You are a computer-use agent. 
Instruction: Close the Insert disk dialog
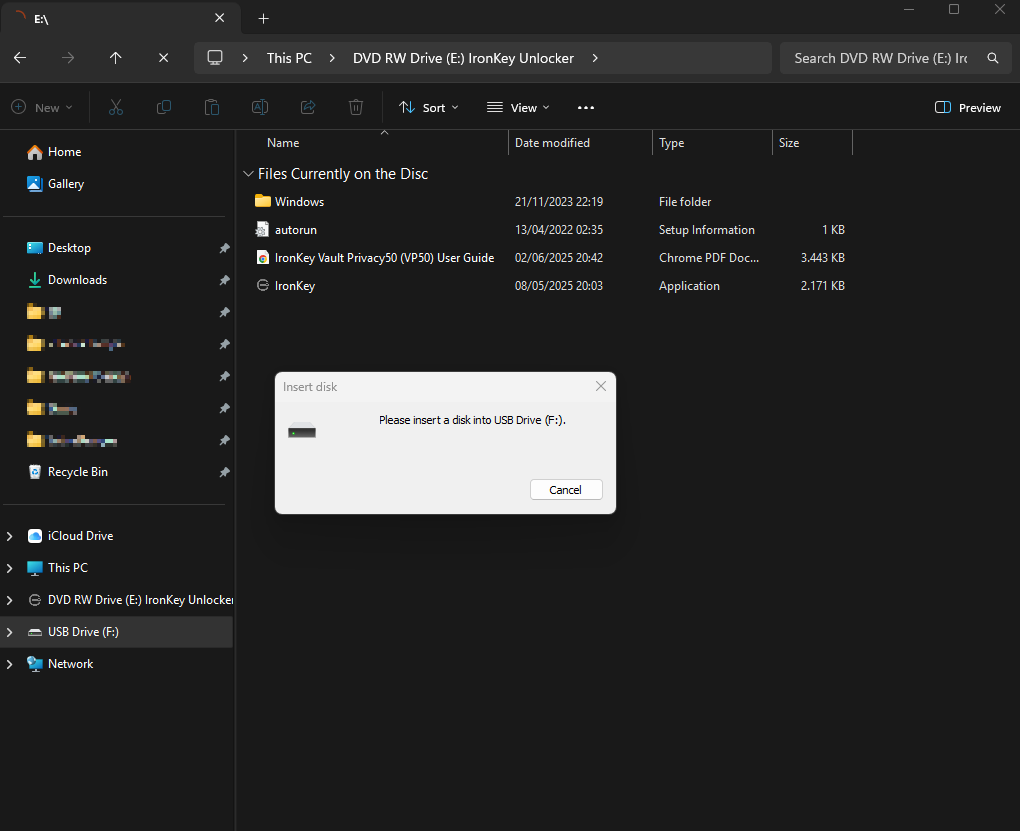pos(601,386)
